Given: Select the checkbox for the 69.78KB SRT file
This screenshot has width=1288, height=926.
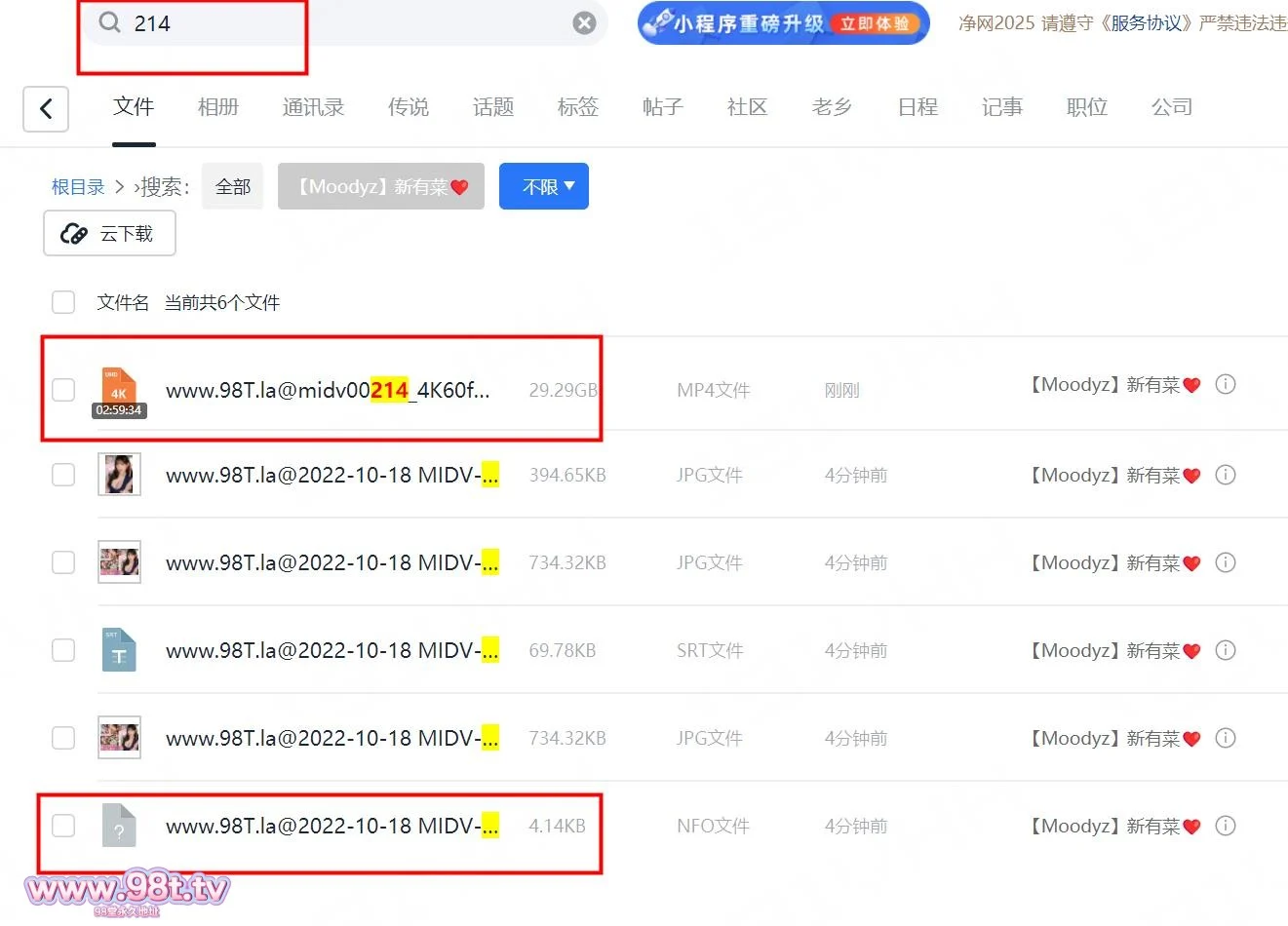Looking at the screenshot, I should pyautogui.click(x=63, y=650).
